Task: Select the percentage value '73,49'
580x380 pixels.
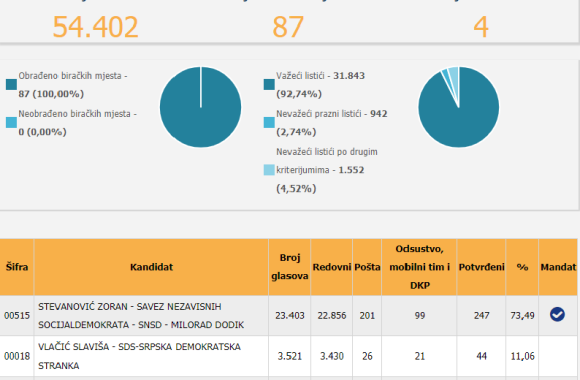Action: [x=522, y=316]
